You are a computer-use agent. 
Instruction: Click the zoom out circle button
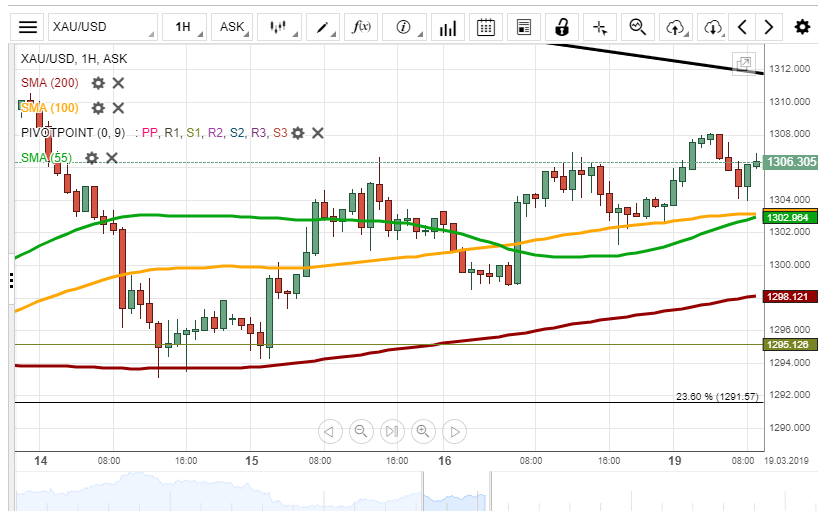(361, 432)
